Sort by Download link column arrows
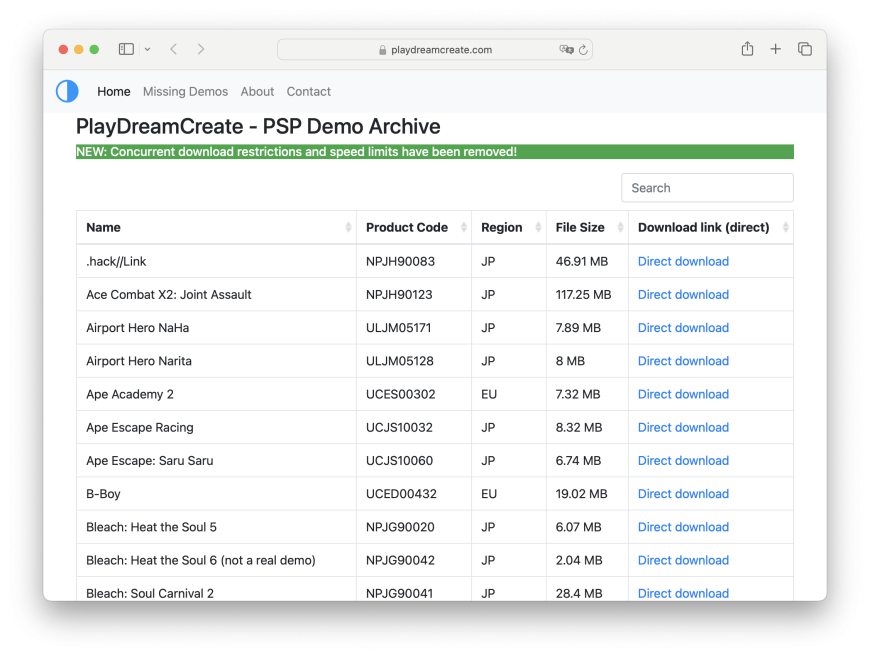 pyautogui.click(x=786, y=227)
